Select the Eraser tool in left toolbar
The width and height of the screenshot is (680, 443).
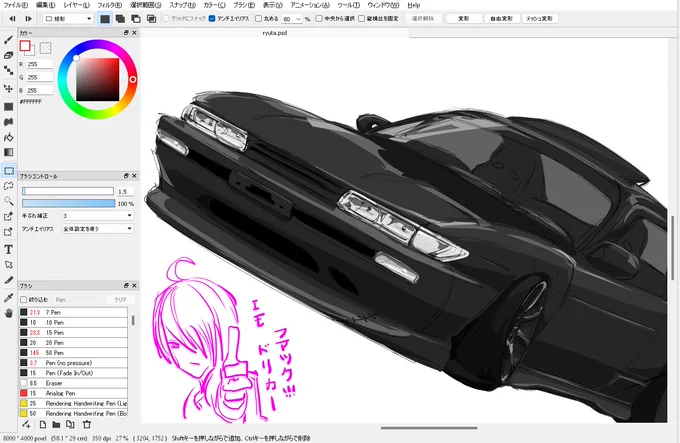[x=8, y=55]
